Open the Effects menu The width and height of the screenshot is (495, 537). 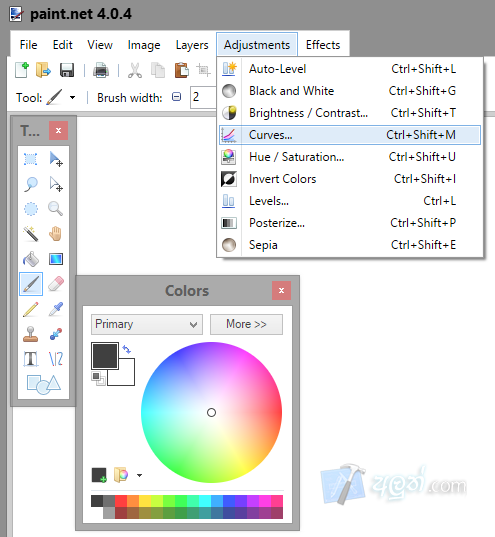323,45
